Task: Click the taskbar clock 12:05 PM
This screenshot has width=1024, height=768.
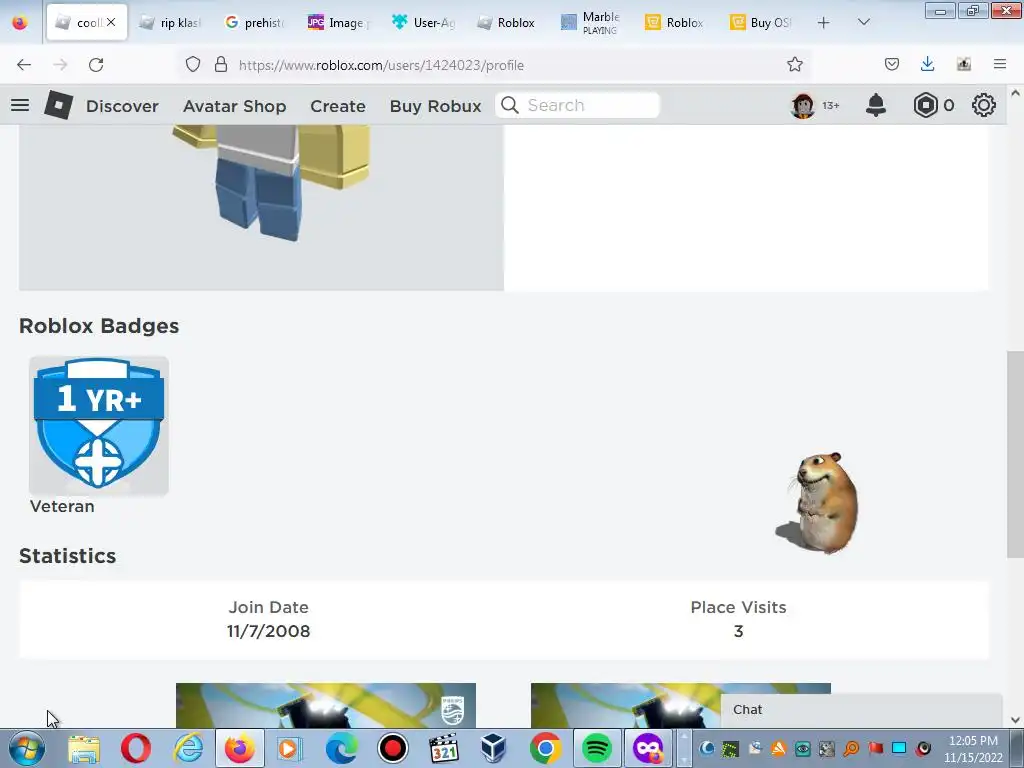Action: coord(973,741)
